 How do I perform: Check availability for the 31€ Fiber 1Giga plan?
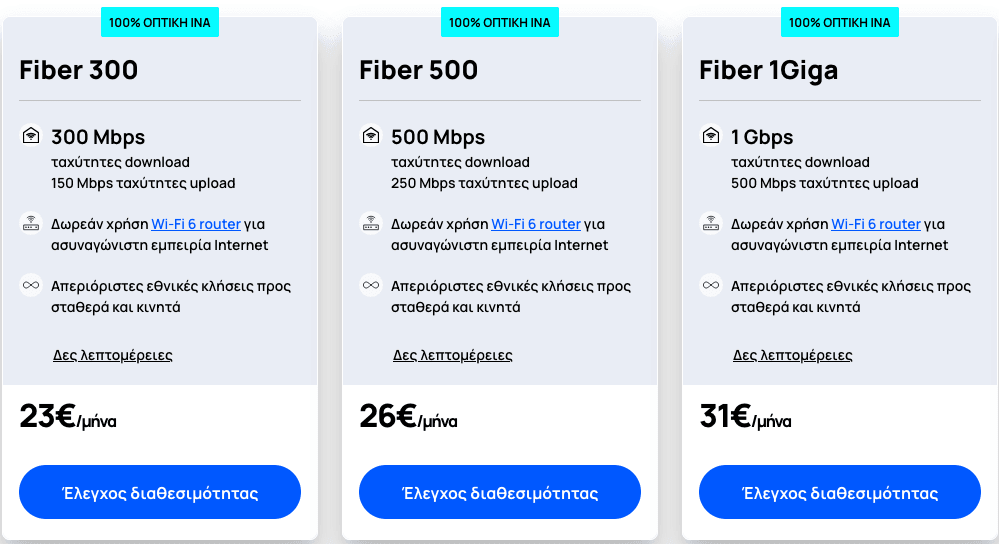(840, 492)
